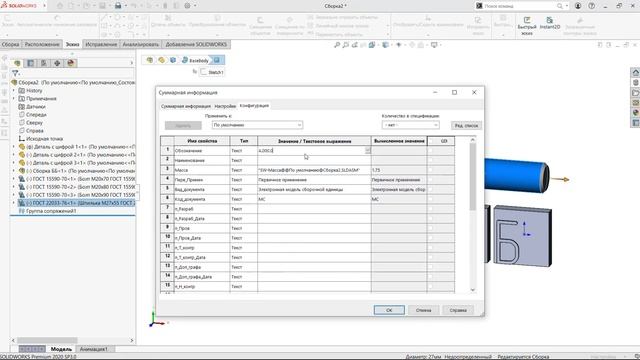The width and height of the screenshot is (640, 360).
Task: Open the PropertyManager panel tab
Action: [x=30, y=63]
